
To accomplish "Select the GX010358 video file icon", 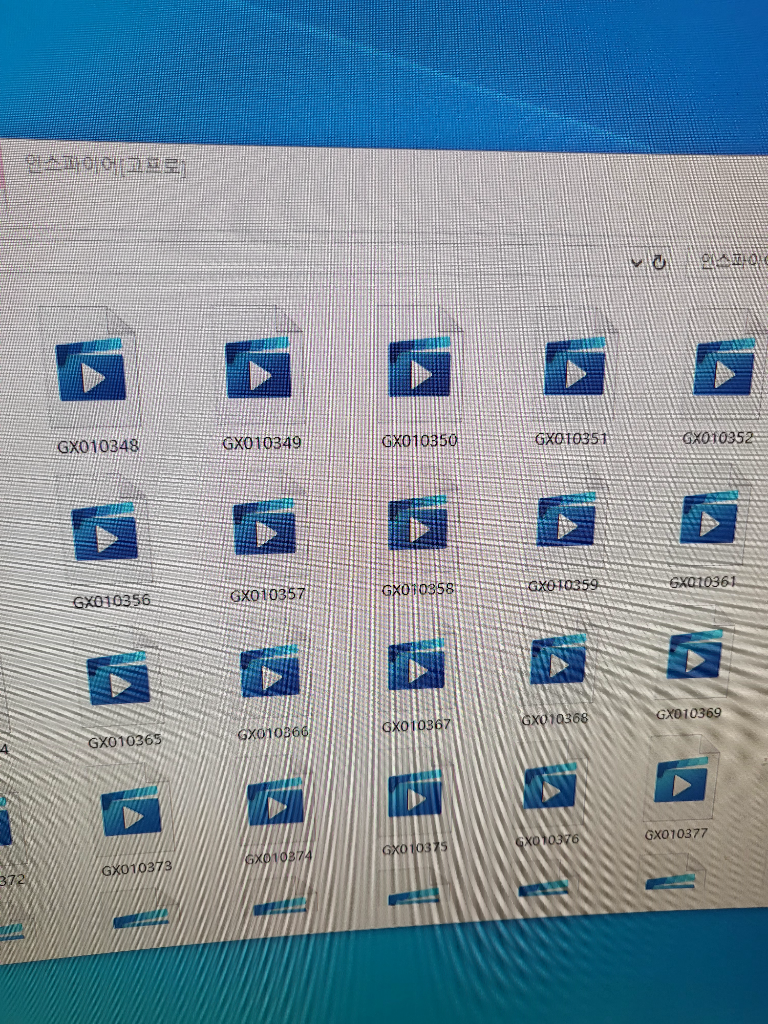I will pyautogui.click(x=418, y=522).
